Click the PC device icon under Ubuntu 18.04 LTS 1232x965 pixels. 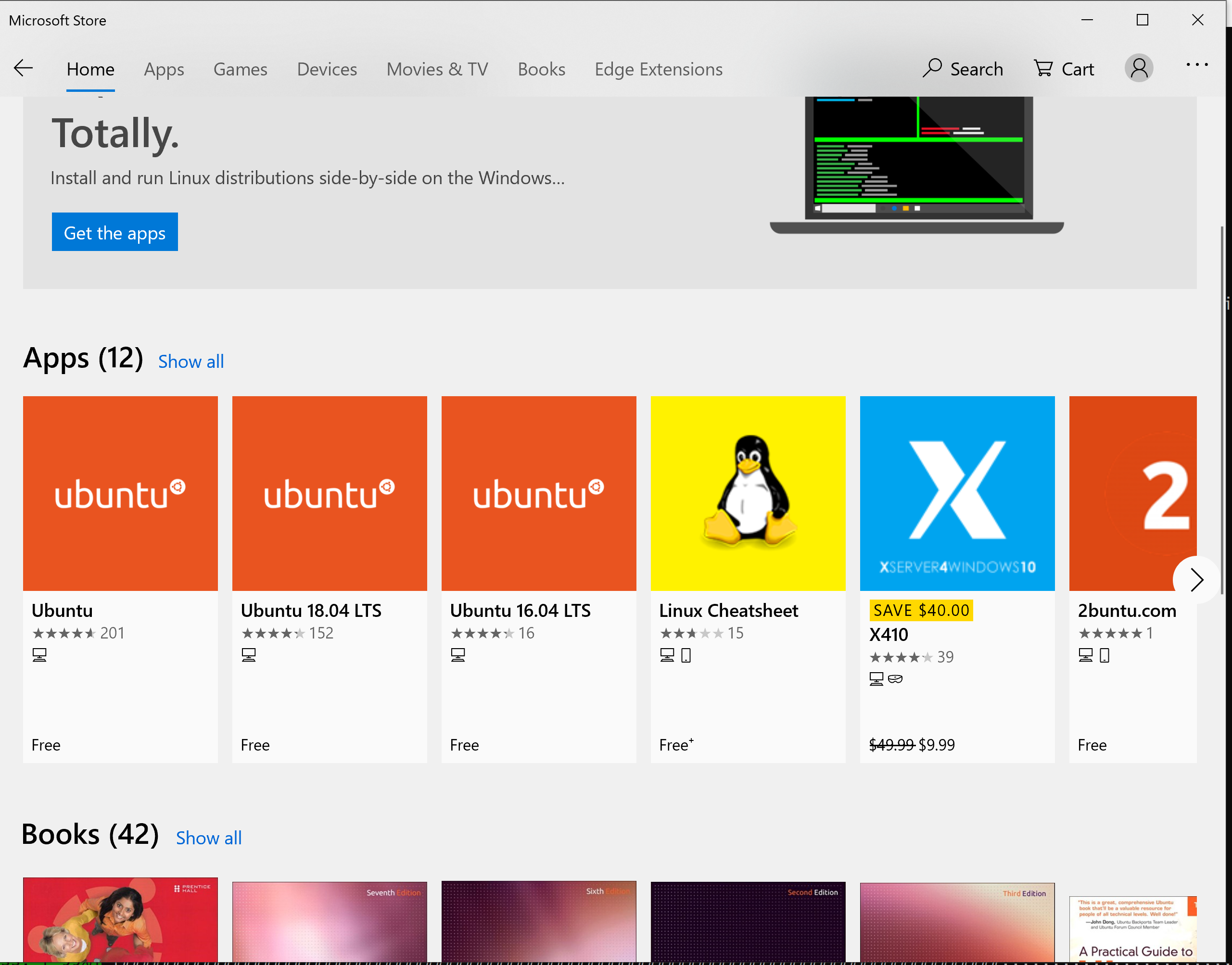click(x=249, y=655)
